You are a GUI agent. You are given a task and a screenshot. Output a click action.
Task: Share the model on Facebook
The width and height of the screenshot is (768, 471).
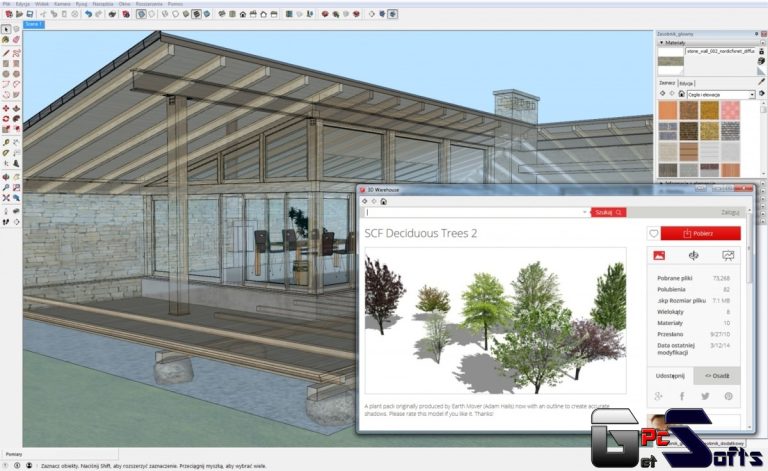pyautogui.click(x=682, y=396)
